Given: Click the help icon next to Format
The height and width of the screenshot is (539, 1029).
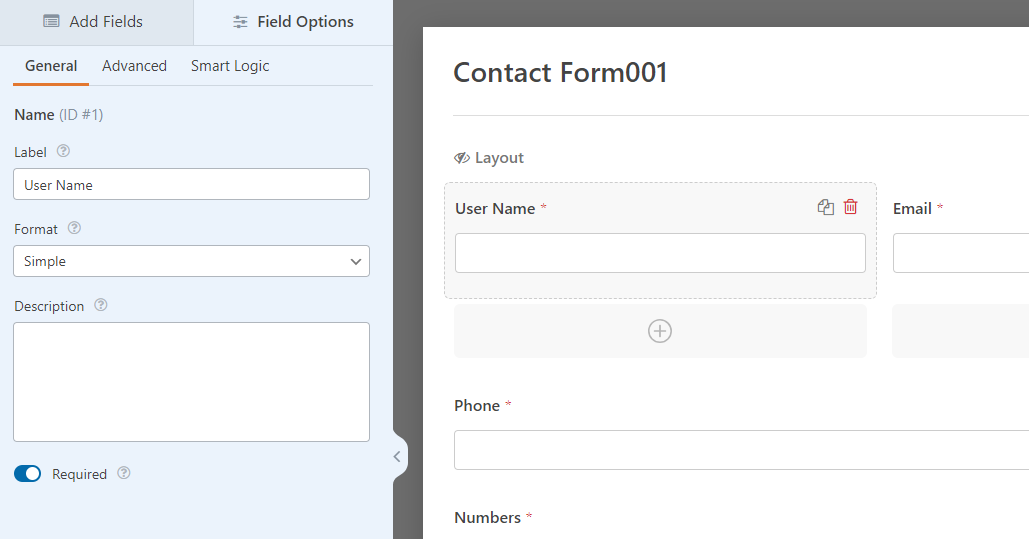Looking at the screenshot, I should [x=74, y=229].
